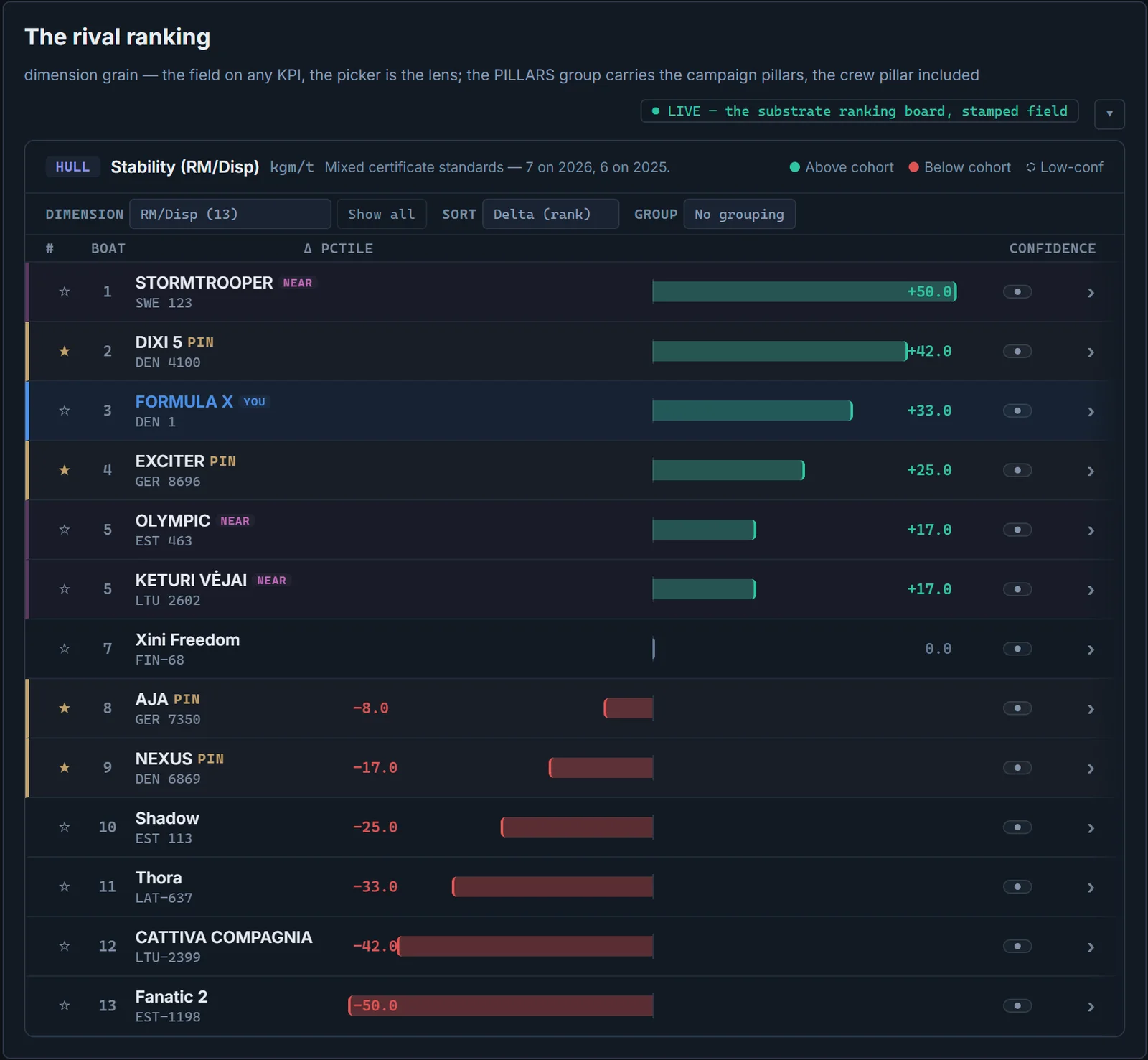Click AJA confidence indicator
Screen dimensions: 1148x1060
coord(1017,708)
